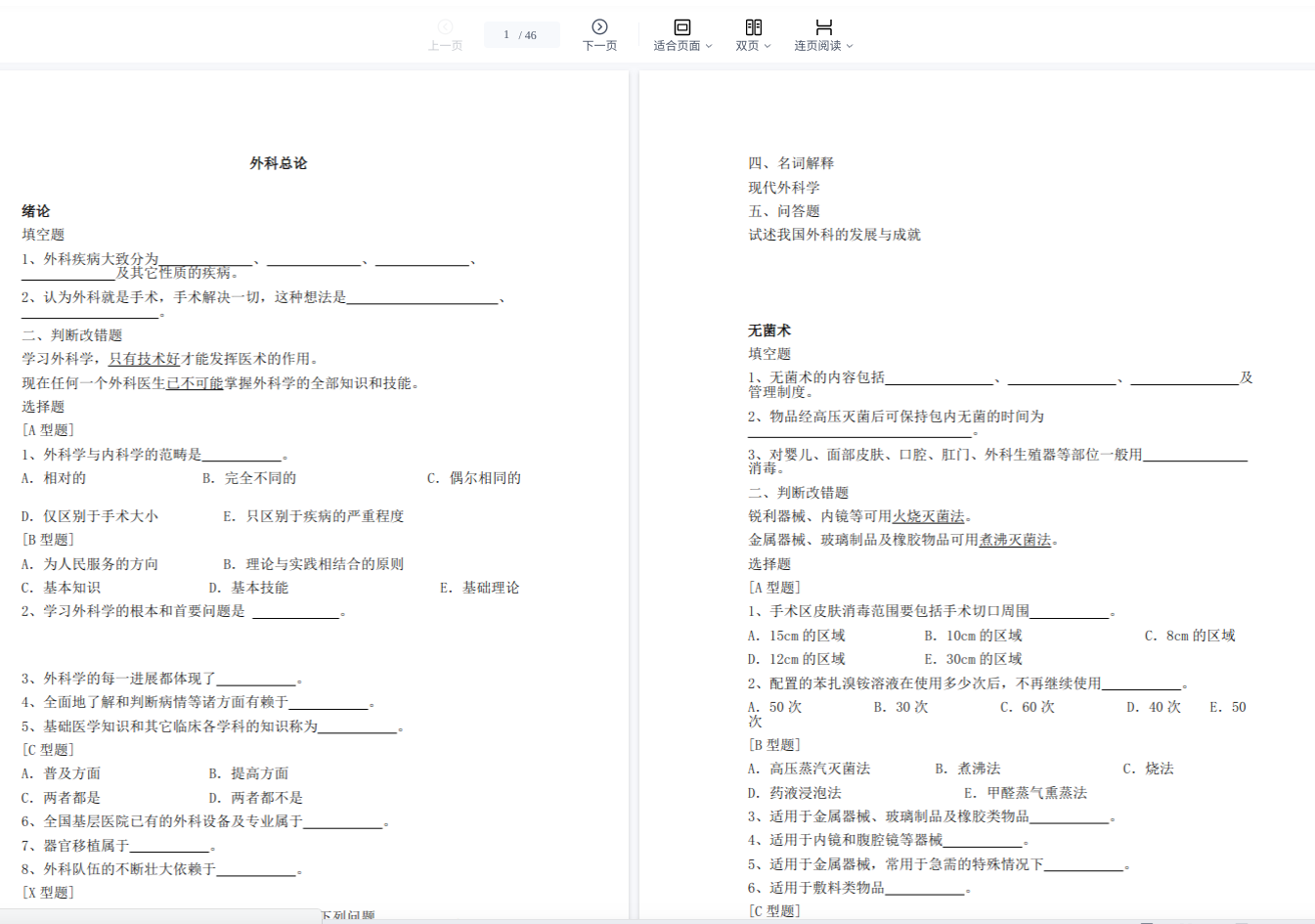The height and width of the screenshot is (924, 1315).
Task: Go to the next page (下一页) arrow icon
Action: click(x=599, y=26)
